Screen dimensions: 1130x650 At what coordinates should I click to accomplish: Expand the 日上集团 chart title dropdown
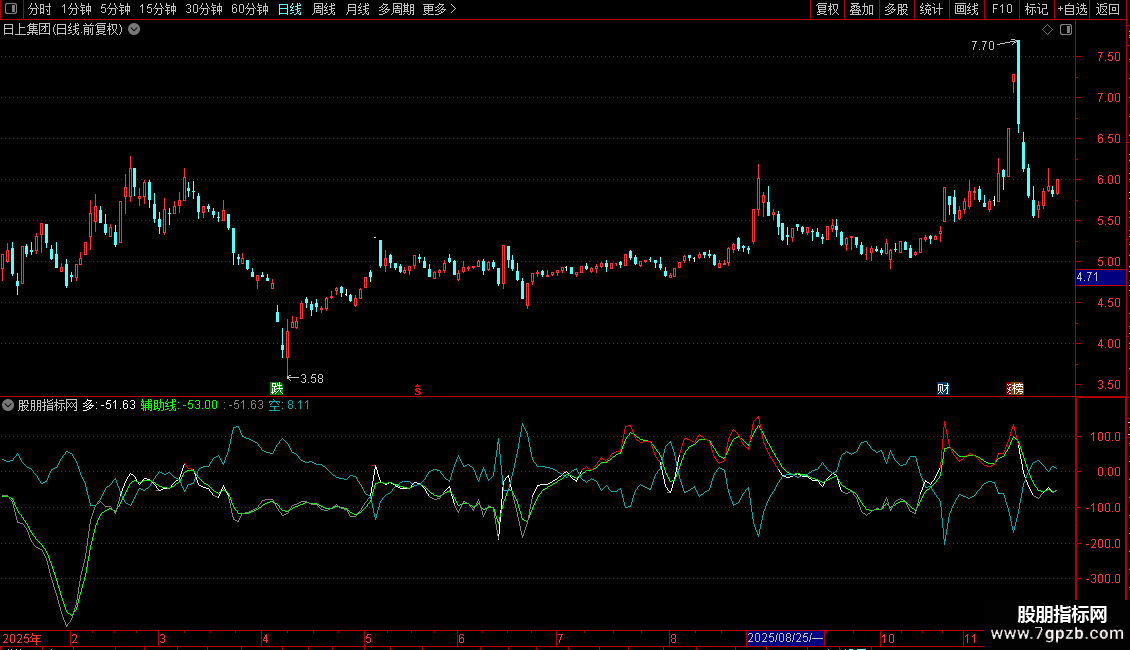coord(134,30)
